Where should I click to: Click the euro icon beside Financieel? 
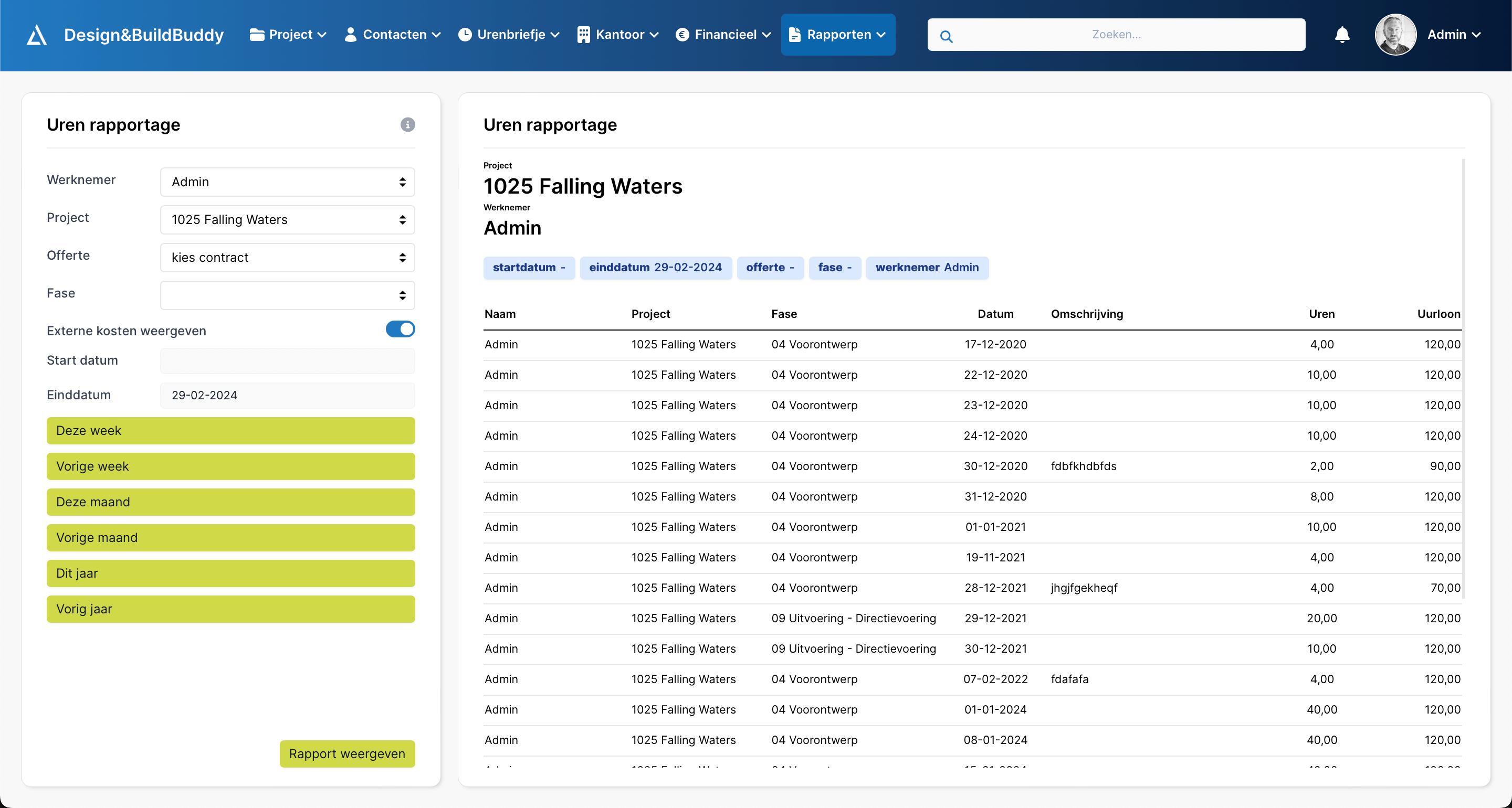point(682,35)
